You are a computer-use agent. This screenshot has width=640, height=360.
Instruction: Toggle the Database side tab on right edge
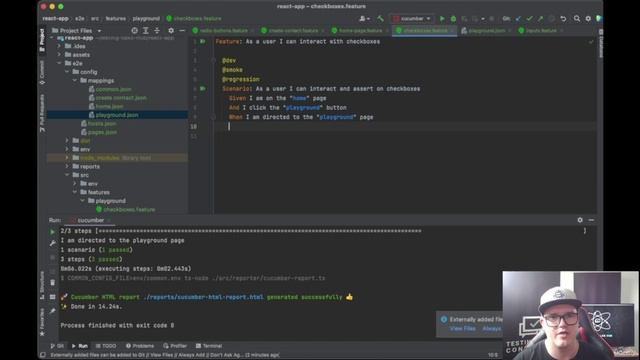[x=600, y=43]
